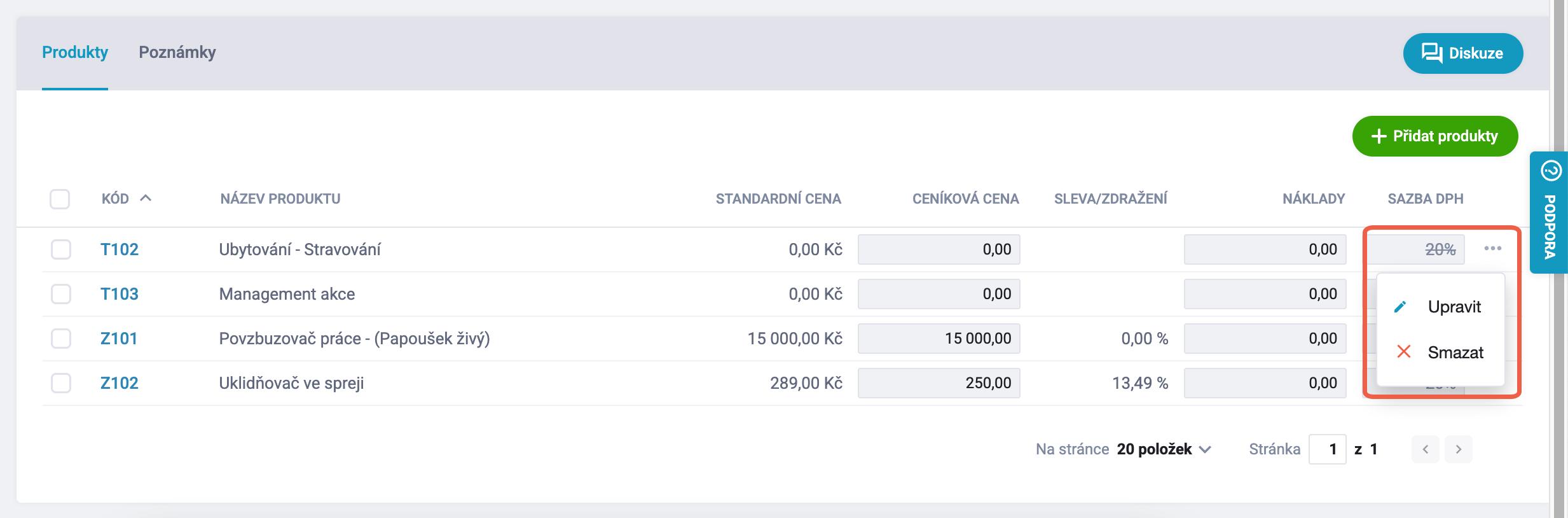Click the red X icon for Smazat

coord(1404,352)
